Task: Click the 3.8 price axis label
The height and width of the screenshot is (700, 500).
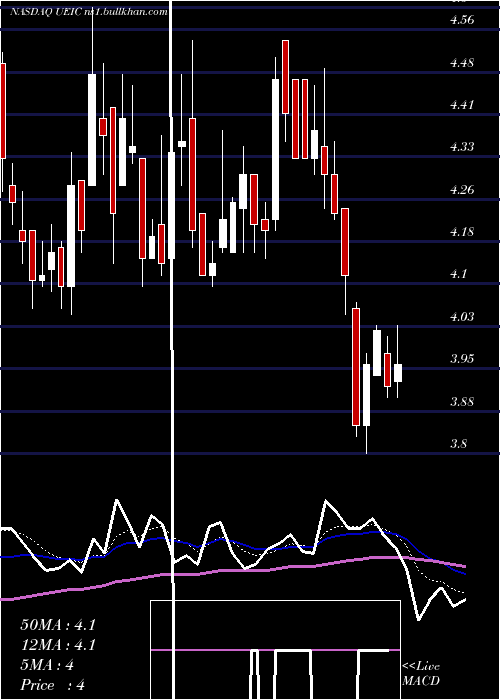Action: click(x=458, y=444)
